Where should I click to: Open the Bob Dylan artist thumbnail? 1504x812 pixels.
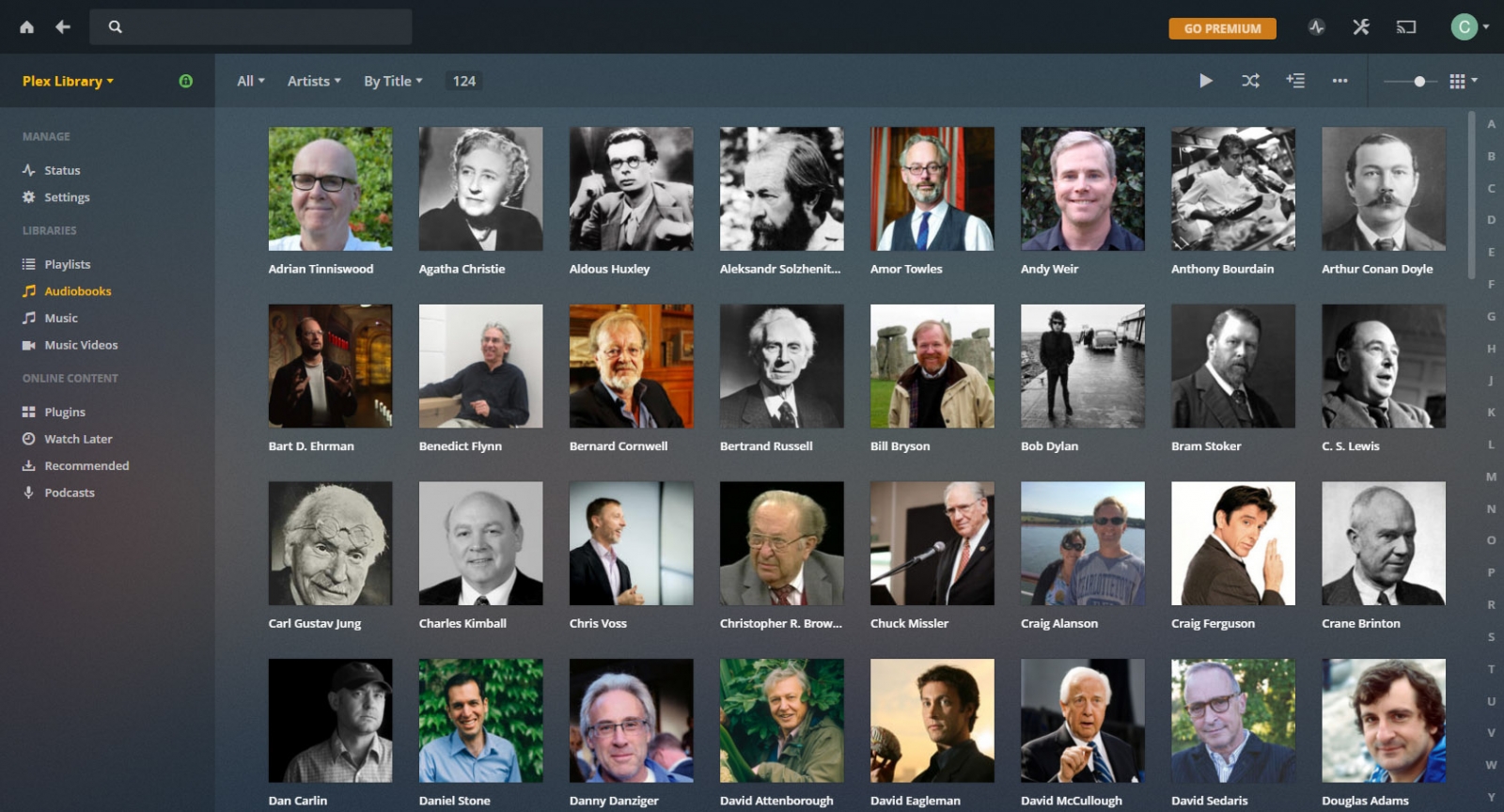click(x=1083, y=367)
